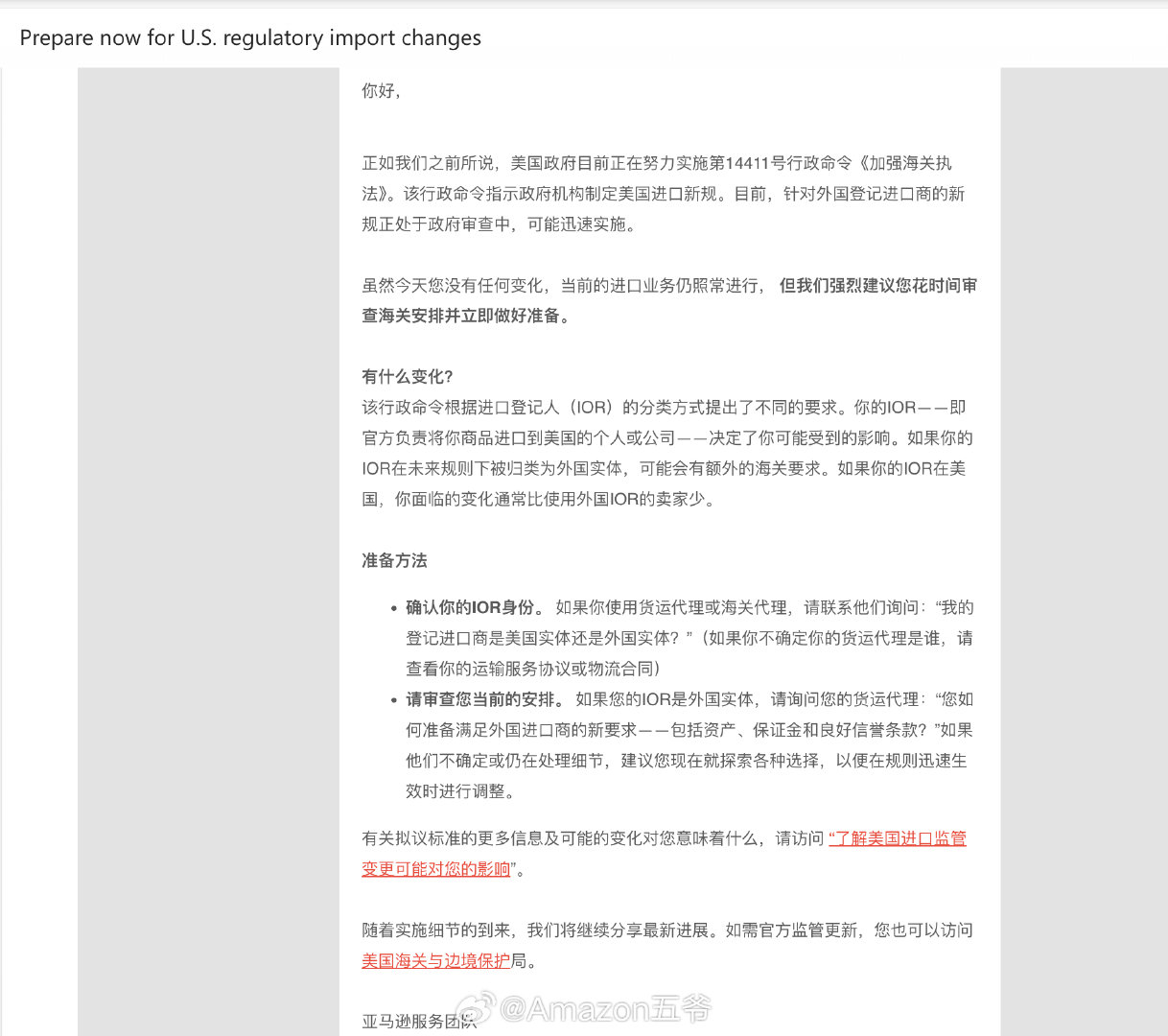Click the line starting 法》。该行政命令指示政府机构
The image size is (1168, 1036).
tap(663, 194)
